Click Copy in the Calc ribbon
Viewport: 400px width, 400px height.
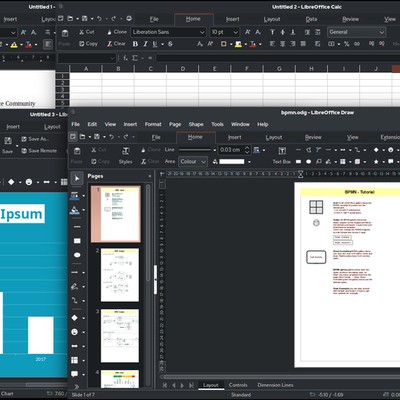88,44
